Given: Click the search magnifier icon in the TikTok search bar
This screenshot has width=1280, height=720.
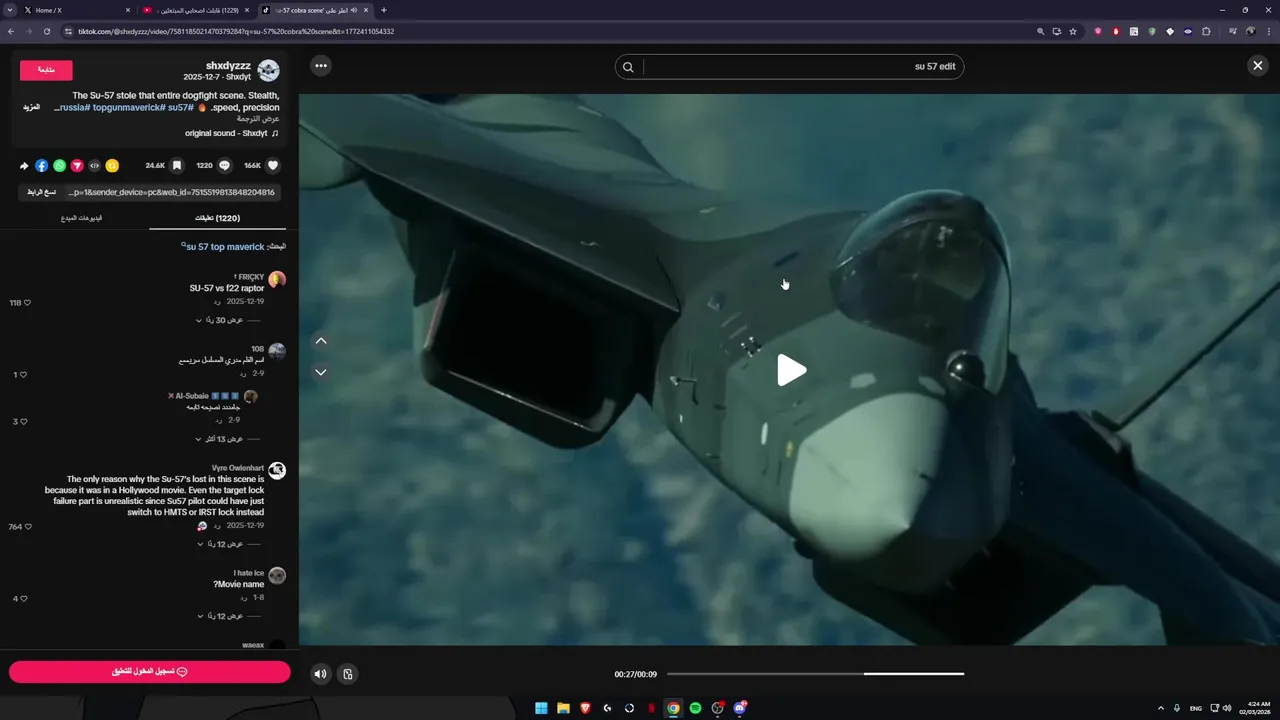Looking at the screenshot, I should point(628,67).
